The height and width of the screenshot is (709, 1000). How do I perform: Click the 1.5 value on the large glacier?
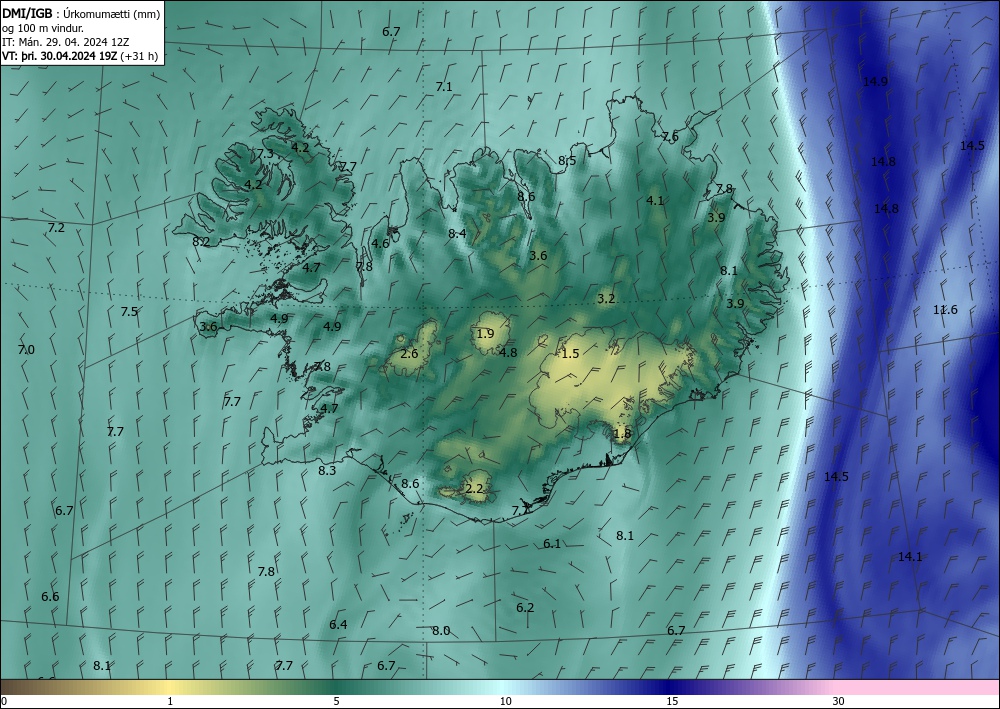click(570, 354)
